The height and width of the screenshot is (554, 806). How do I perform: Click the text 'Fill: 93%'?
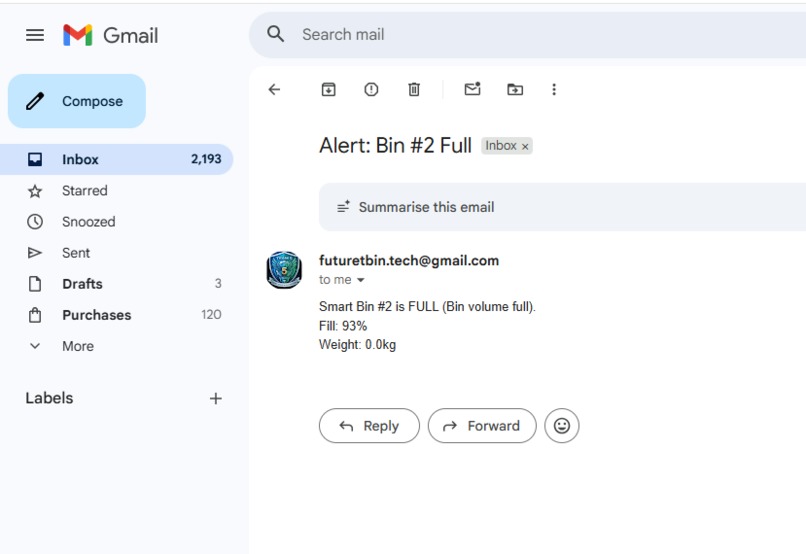(343, 326)
